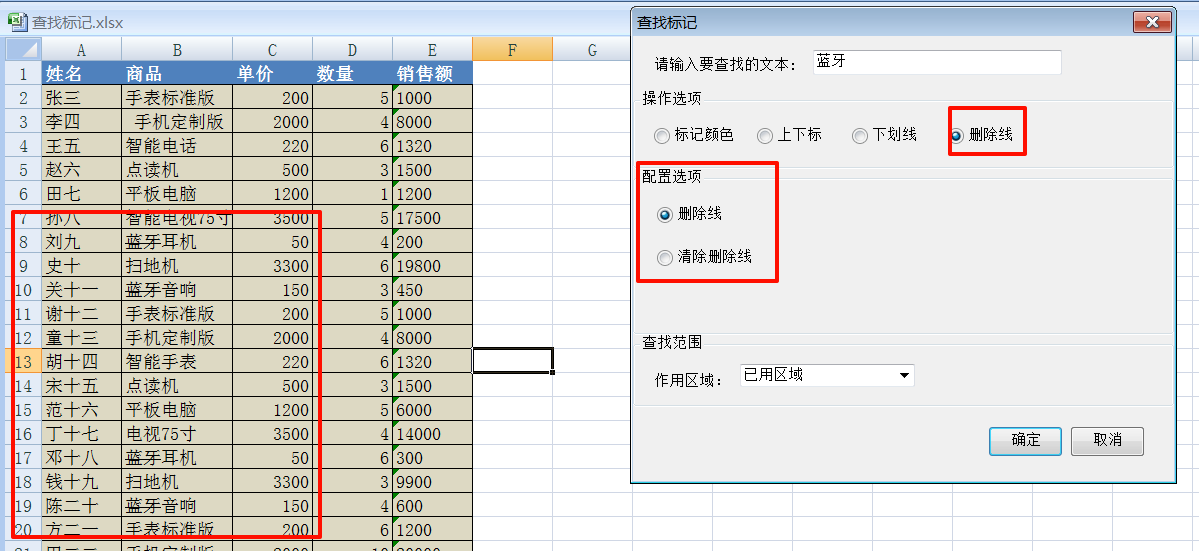Close the 查找标记 dialog

(1153, 23)
